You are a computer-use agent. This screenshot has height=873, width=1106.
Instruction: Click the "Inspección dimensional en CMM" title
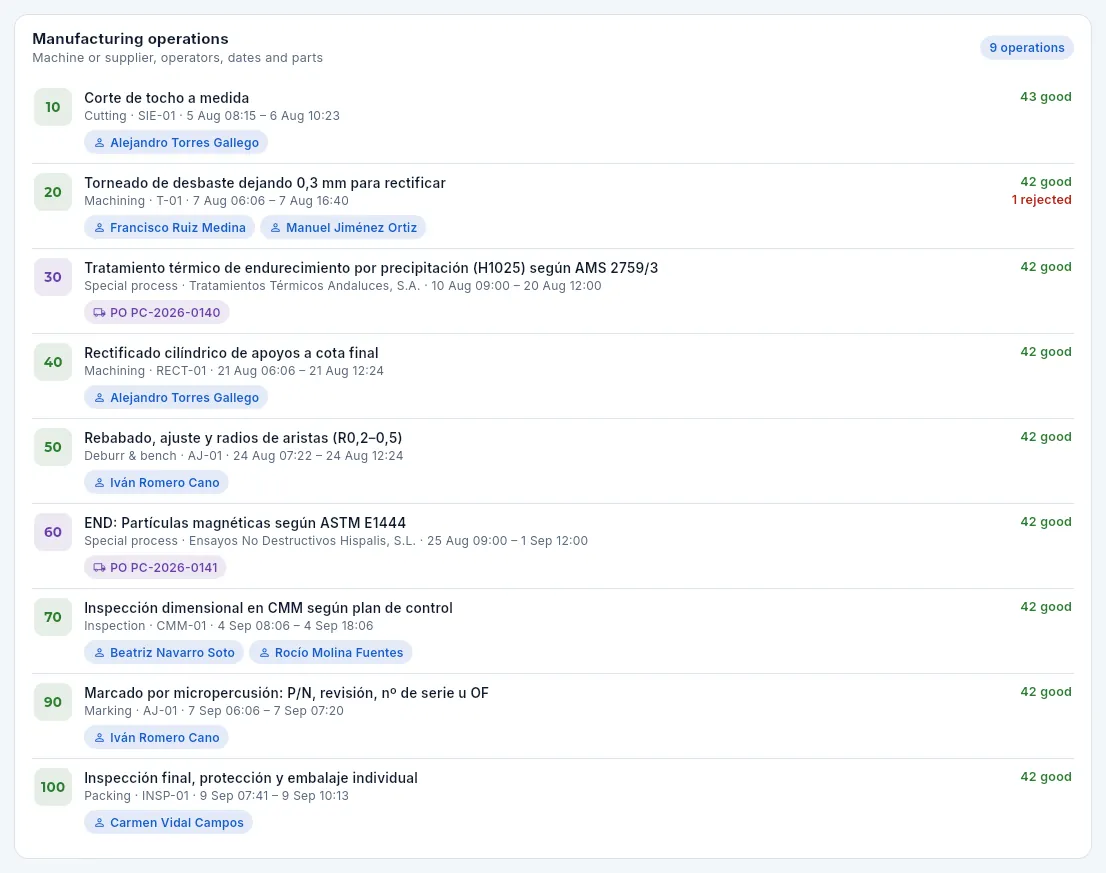(268, 608)
